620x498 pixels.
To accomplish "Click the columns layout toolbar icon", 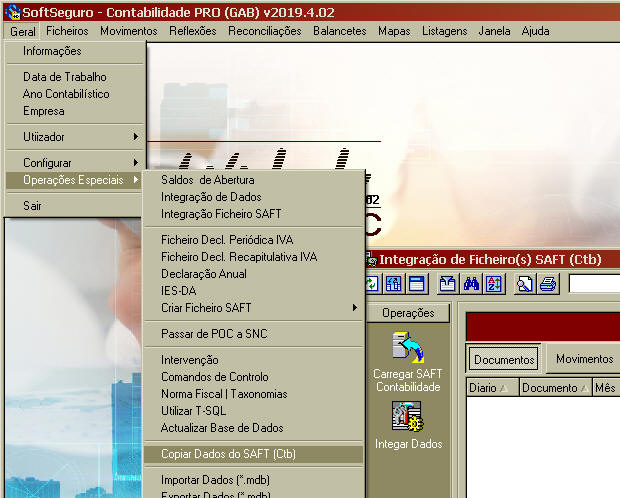I will pyautogui.click(x=393, y=284).
